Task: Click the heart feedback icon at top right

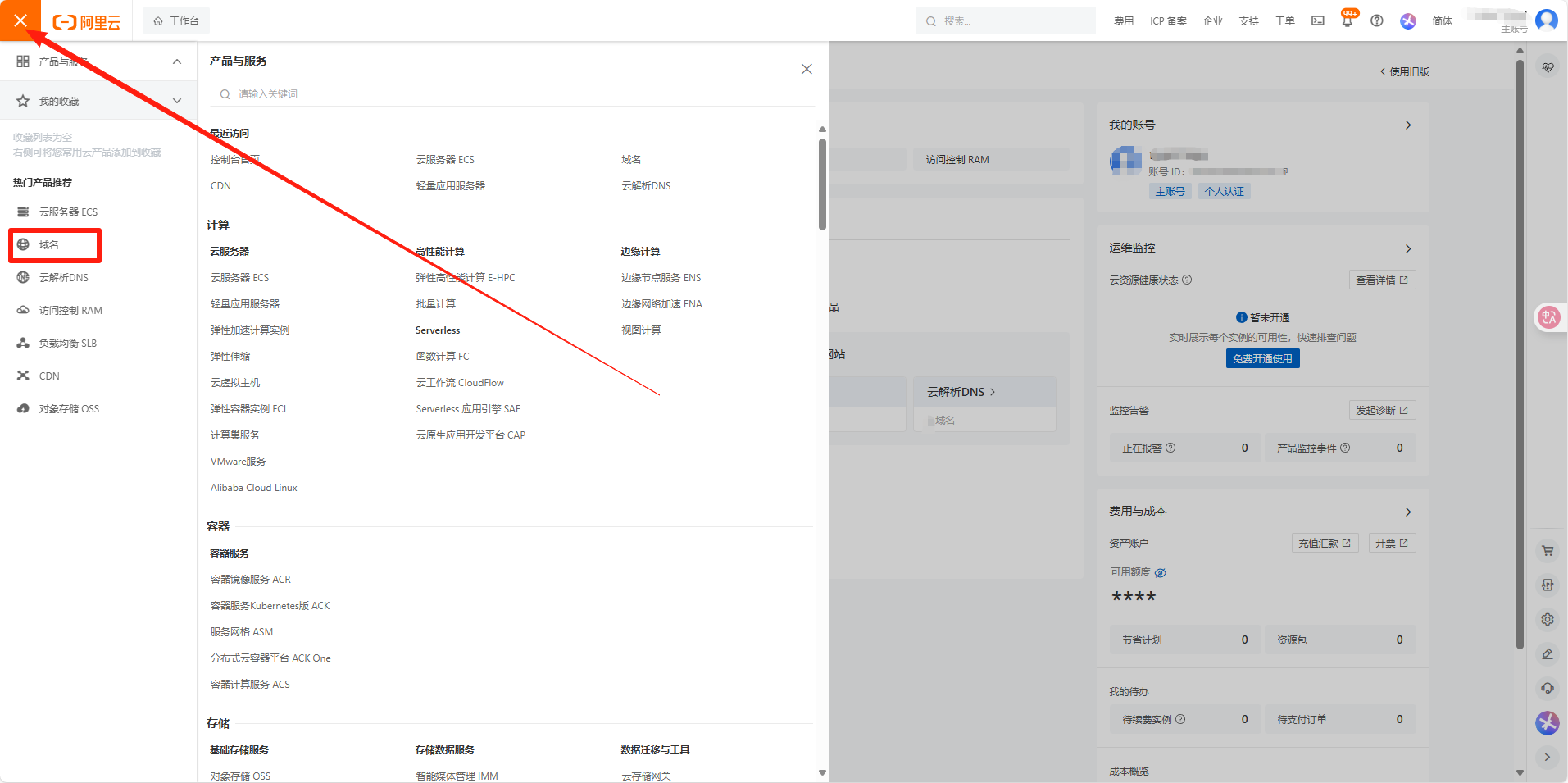Action: (1548, 68)
